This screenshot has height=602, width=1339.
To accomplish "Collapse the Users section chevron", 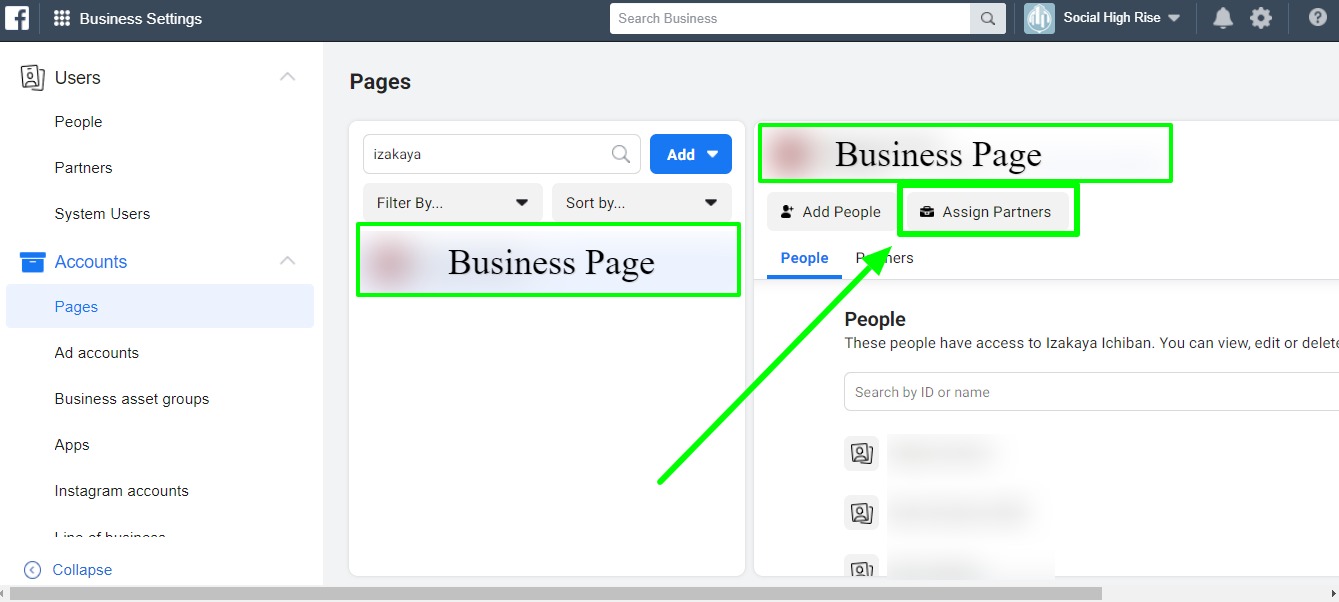I will click(x=288, y=77).
